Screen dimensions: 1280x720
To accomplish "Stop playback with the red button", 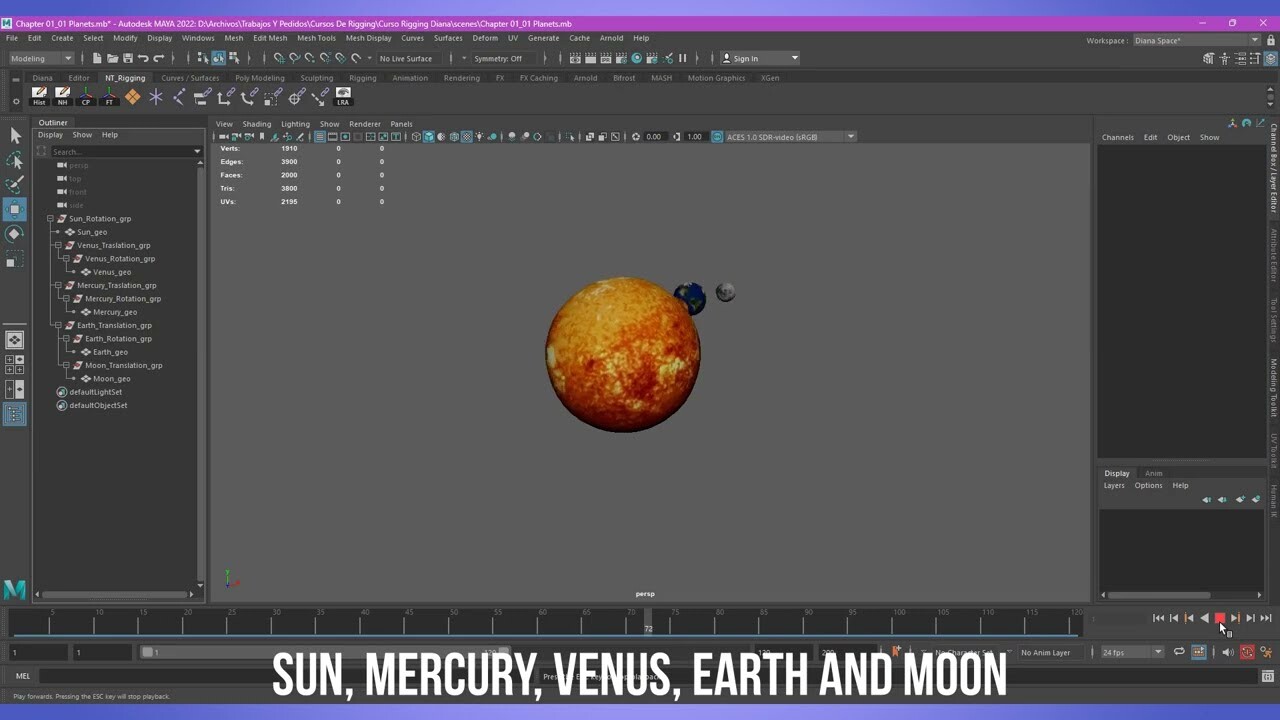I will [1219, 618].
